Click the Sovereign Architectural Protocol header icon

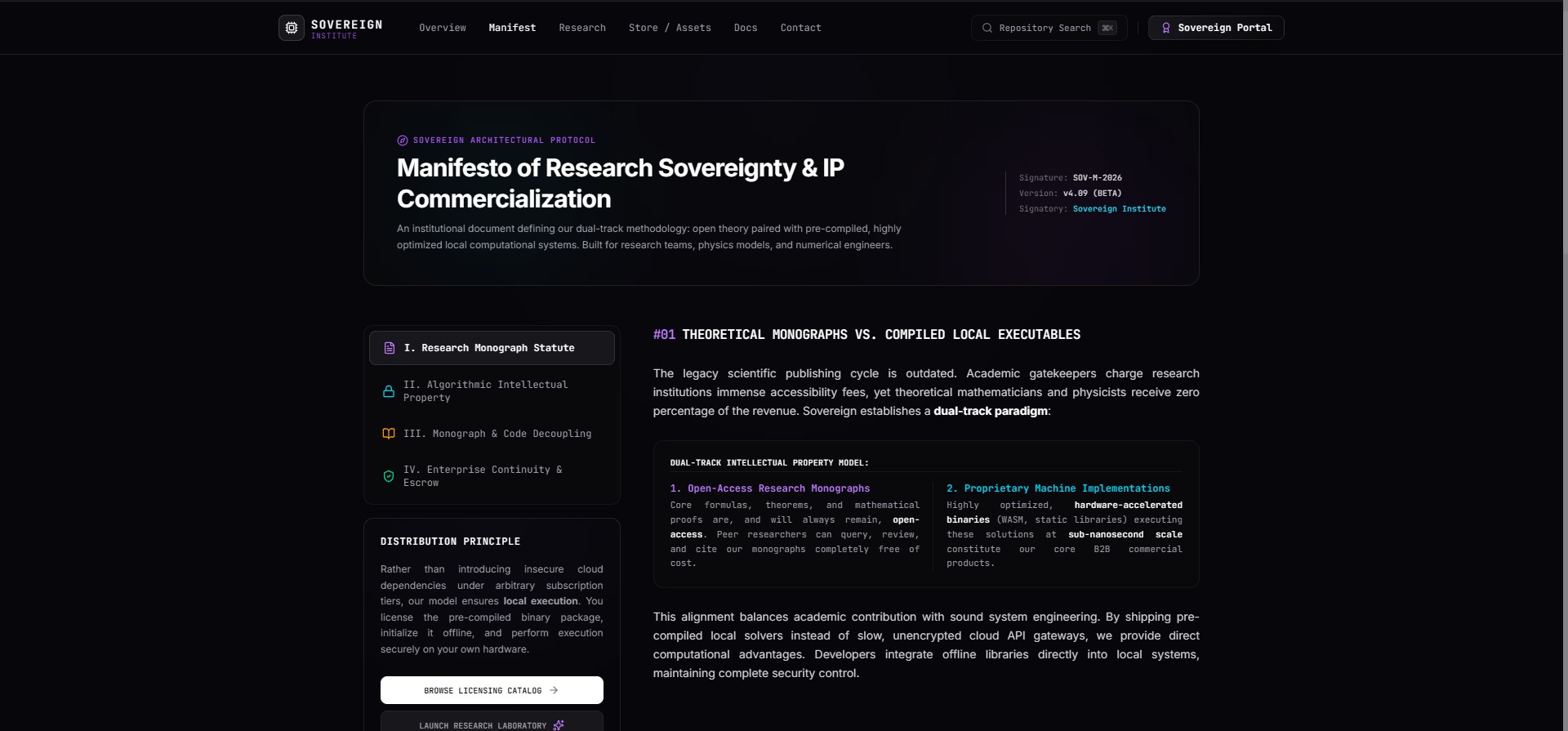point(403,140)
